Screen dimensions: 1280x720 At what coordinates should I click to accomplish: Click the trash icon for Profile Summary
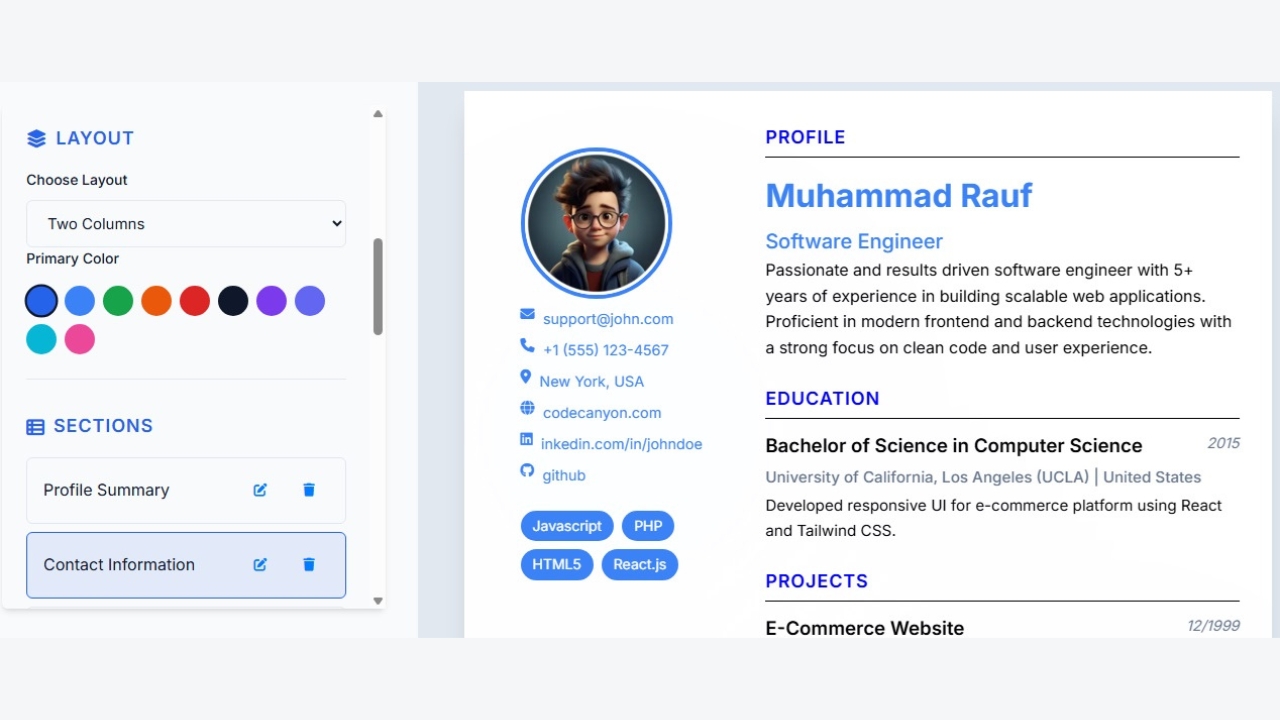point(309,490)
